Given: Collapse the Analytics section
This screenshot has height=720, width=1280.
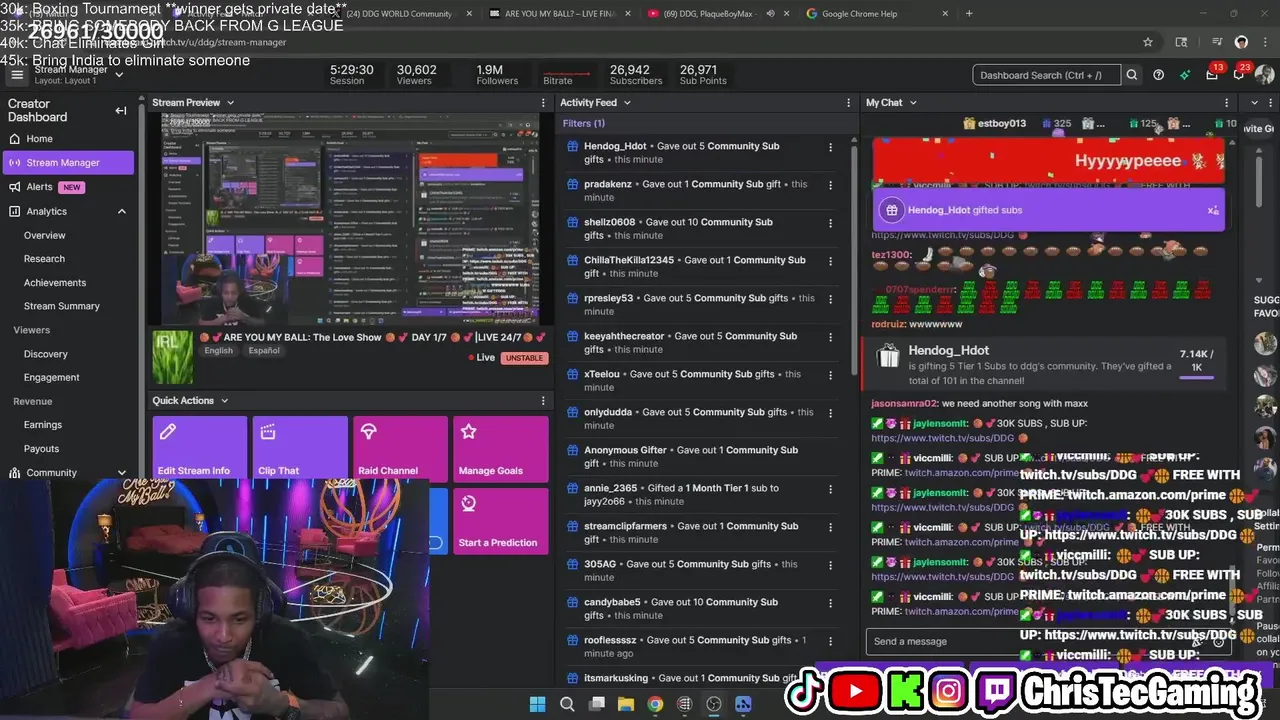Looking at the screenshot, I should [x=122, y=211].
